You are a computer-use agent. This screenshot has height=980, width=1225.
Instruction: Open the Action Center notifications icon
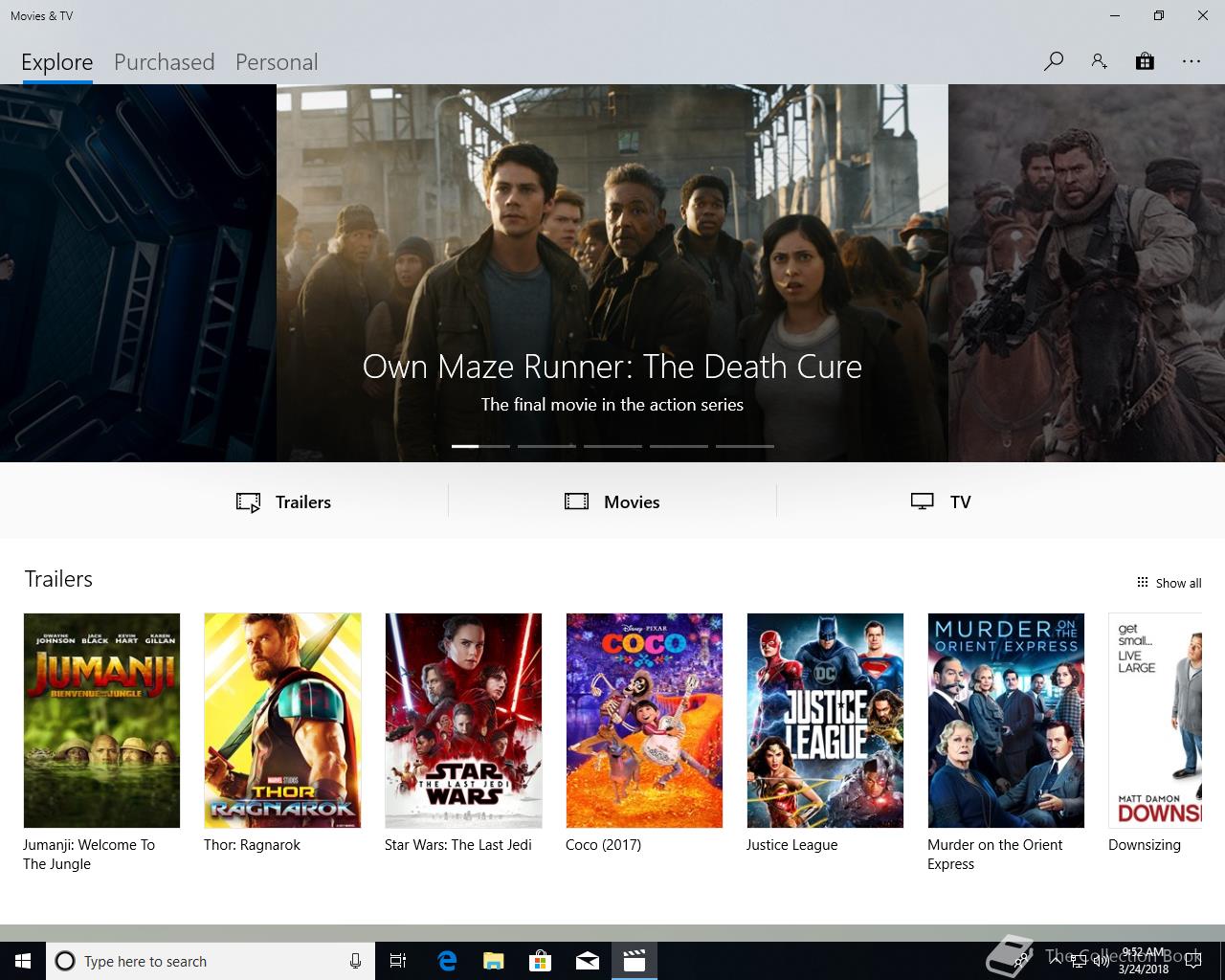tap(1192, 961)
